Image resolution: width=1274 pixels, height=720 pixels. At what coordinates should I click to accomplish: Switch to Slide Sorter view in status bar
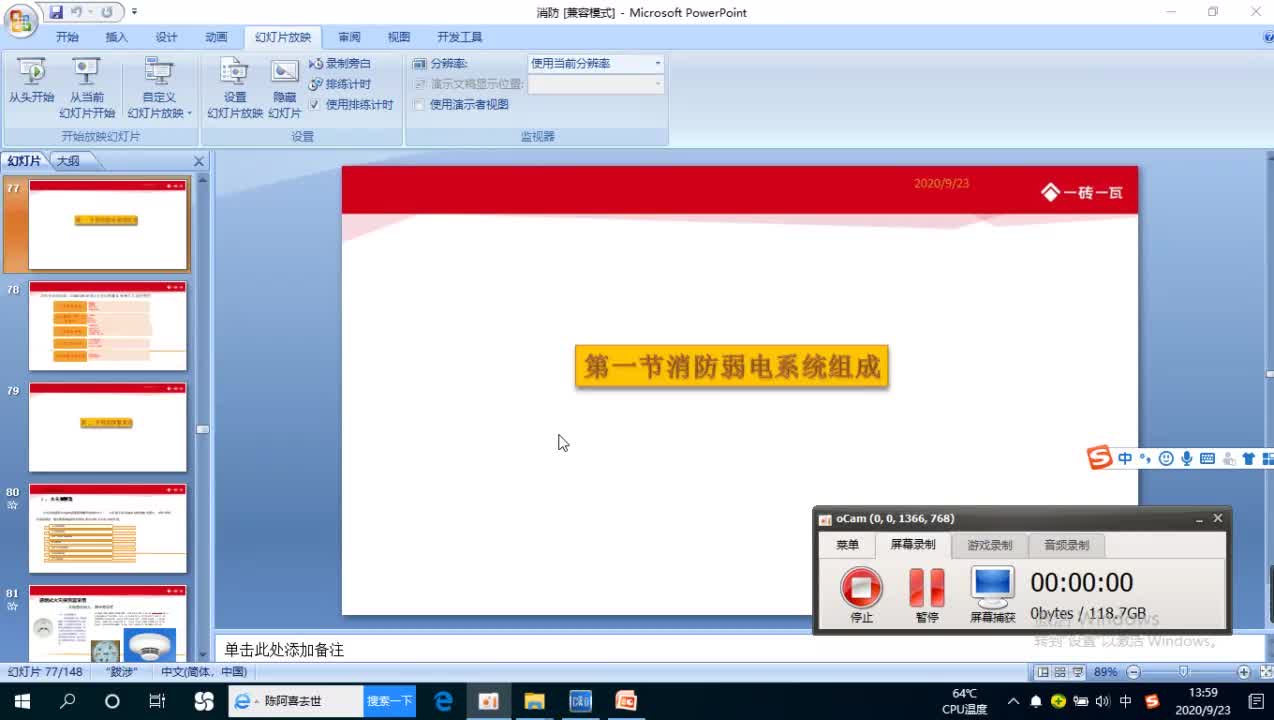click(1061, 672)
